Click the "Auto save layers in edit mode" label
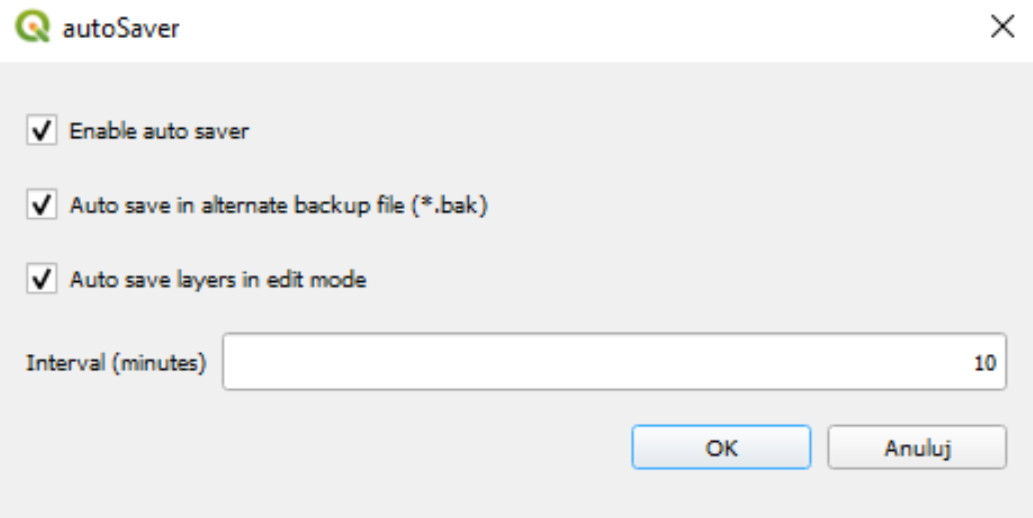Viewport: 1033px width, 518px height. click(218, 279)
